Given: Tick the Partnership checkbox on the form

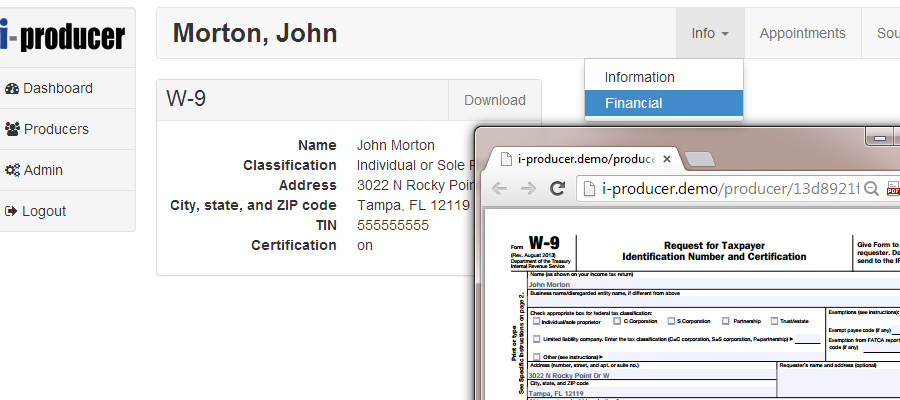Looking at the screenshot, I should click(723, 321).
